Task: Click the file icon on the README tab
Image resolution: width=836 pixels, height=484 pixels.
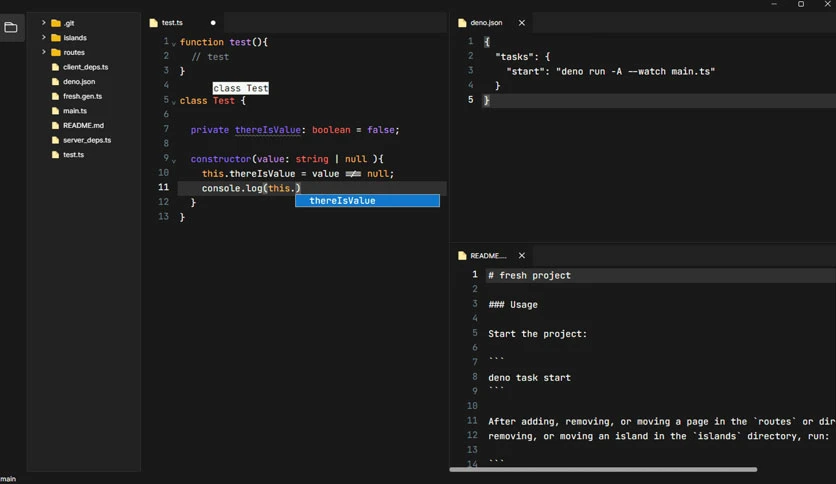Action: point(462,256)
